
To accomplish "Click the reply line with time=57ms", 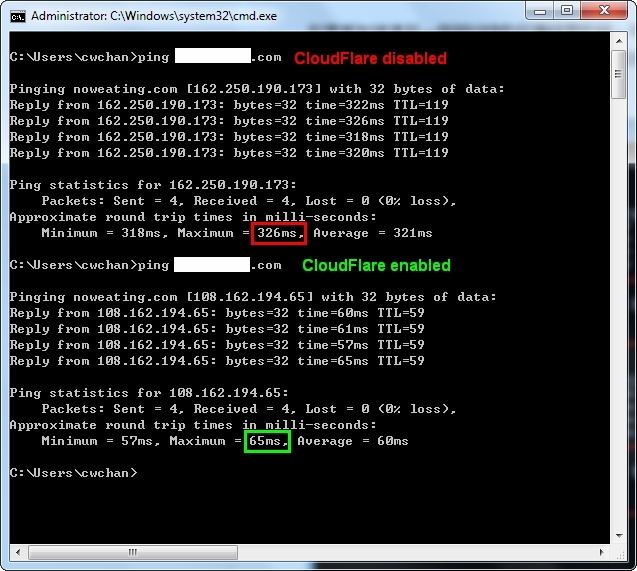I will (x=217, y=345).
